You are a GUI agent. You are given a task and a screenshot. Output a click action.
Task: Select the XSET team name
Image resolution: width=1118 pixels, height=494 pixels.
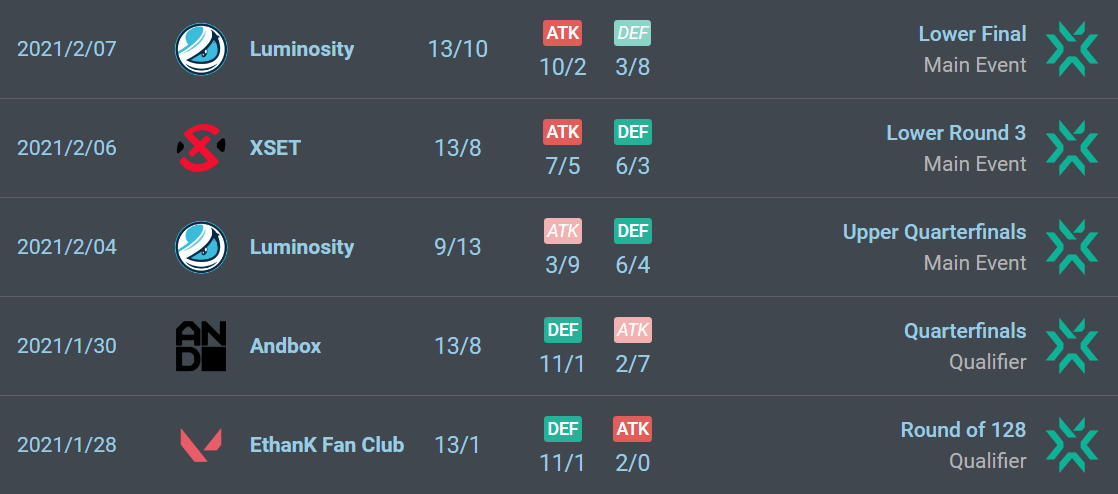coord(275,148)
